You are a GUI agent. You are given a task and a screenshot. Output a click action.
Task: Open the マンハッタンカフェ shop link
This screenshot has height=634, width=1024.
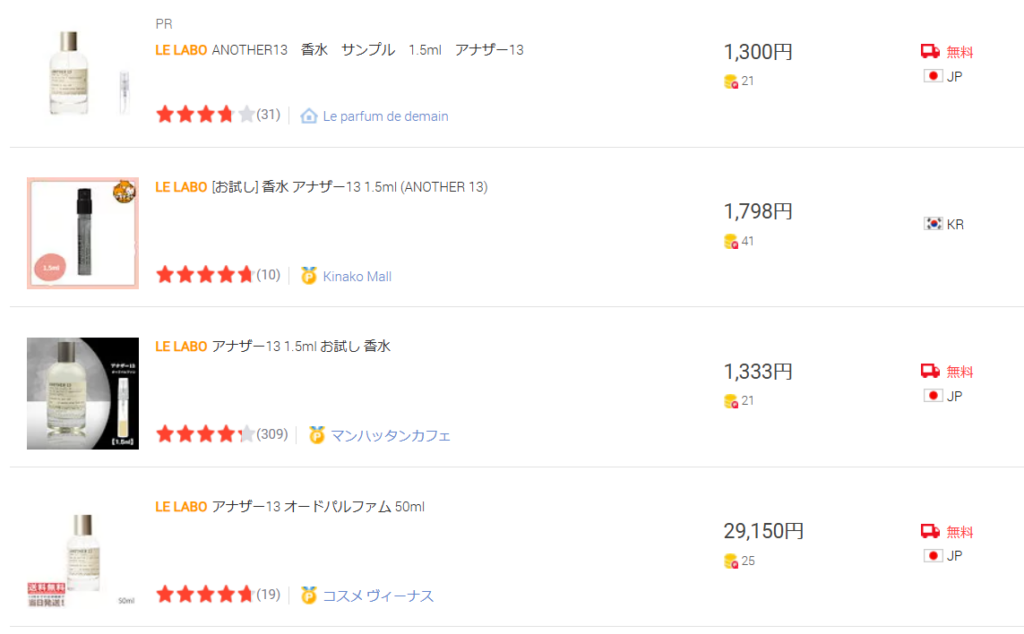click(391, 436)
